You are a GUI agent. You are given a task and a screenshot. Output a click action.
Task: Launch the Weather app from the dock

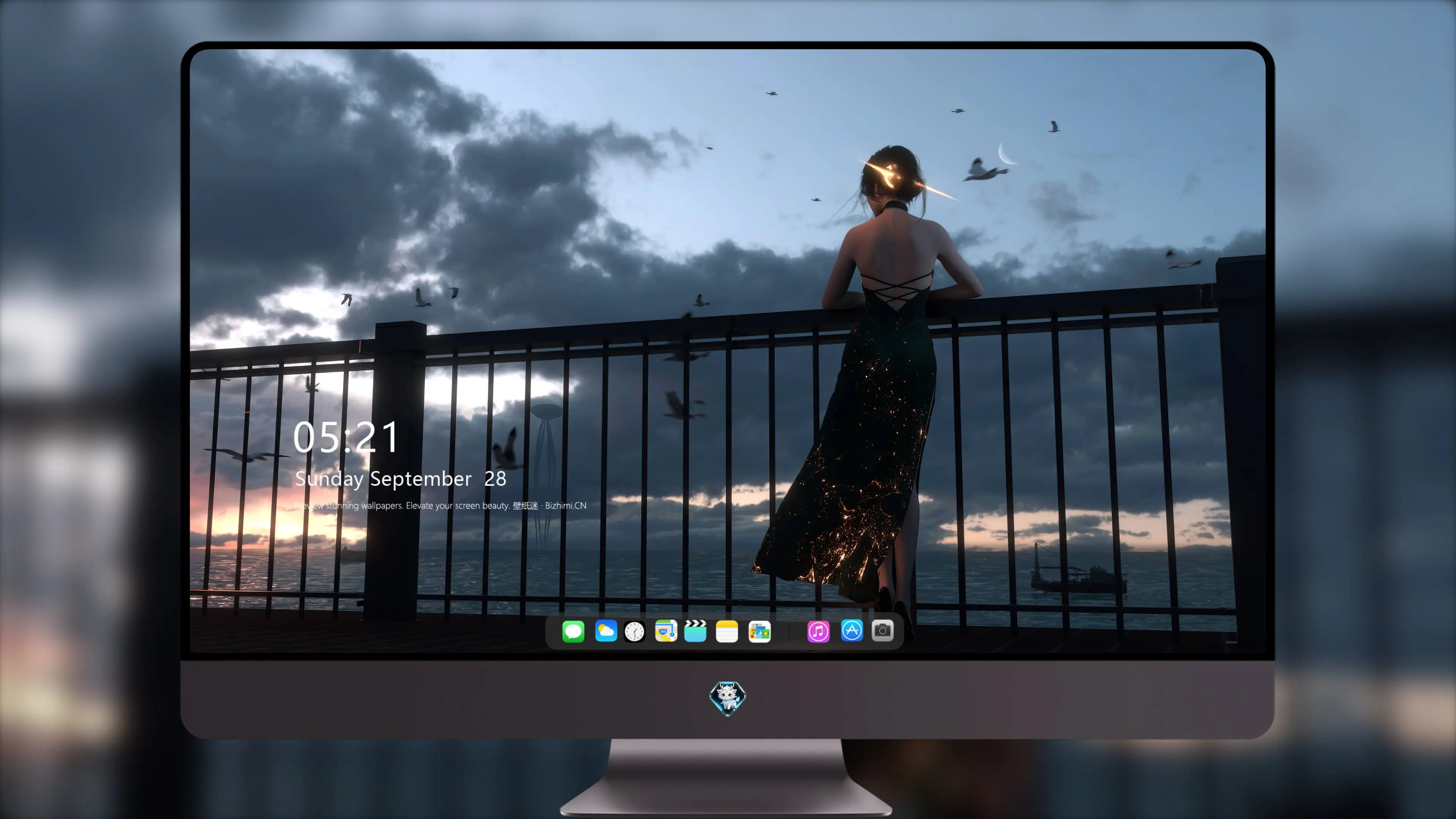point(606,631)
